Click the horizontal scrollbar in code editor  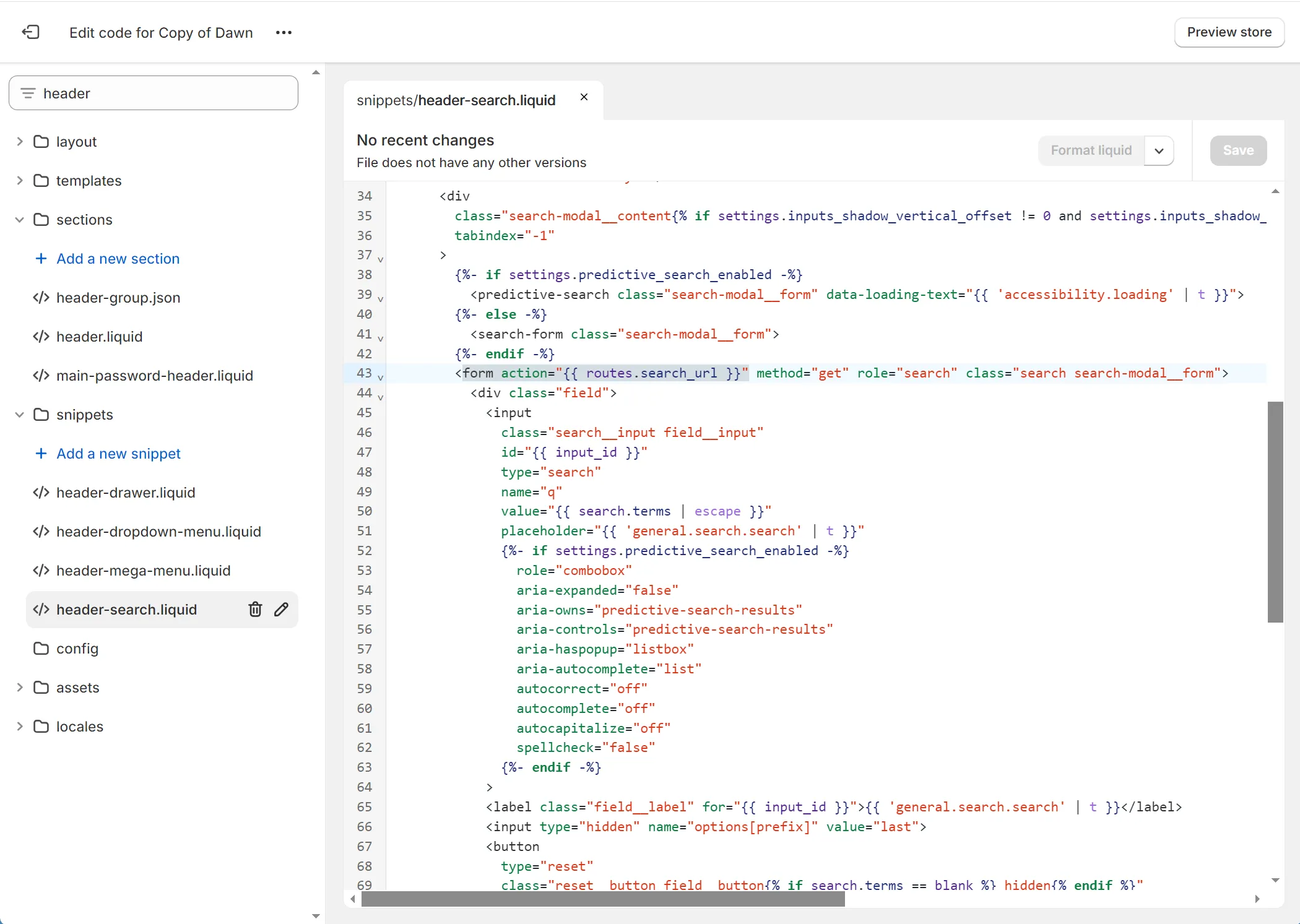click(603, 899)
